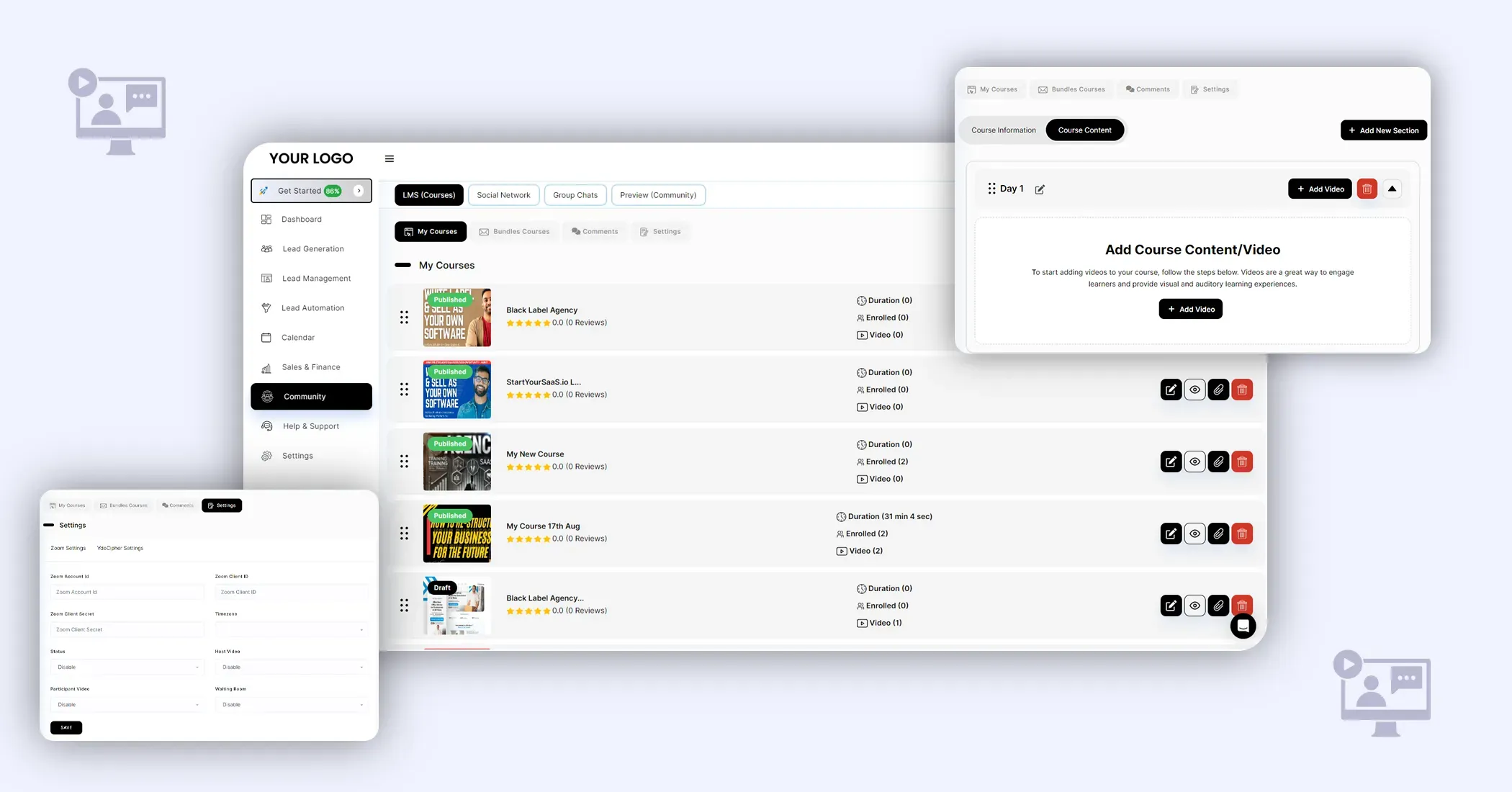Viewport: 1512px width, 792px height.
Task: Open the Status dropdown in Zoom settings
Action: 127,667
